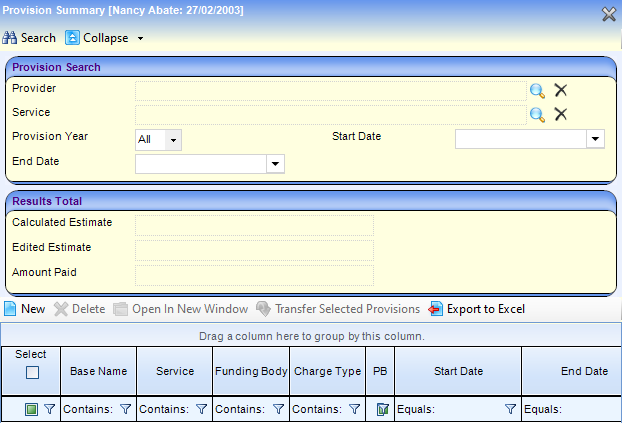This screenshot has height=423, width=622.
Task: Open the End Date picker dropdown
Action: tap(275, 163)
